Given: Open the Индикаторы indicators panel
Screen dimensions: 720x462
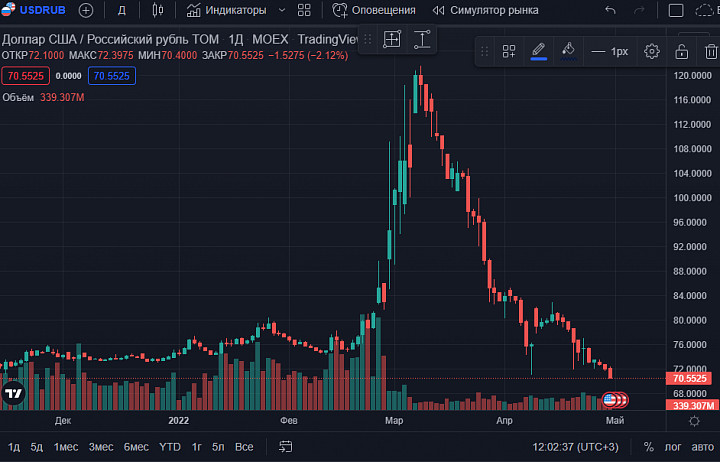Looking at the screenshot, I should pos(226,10).
